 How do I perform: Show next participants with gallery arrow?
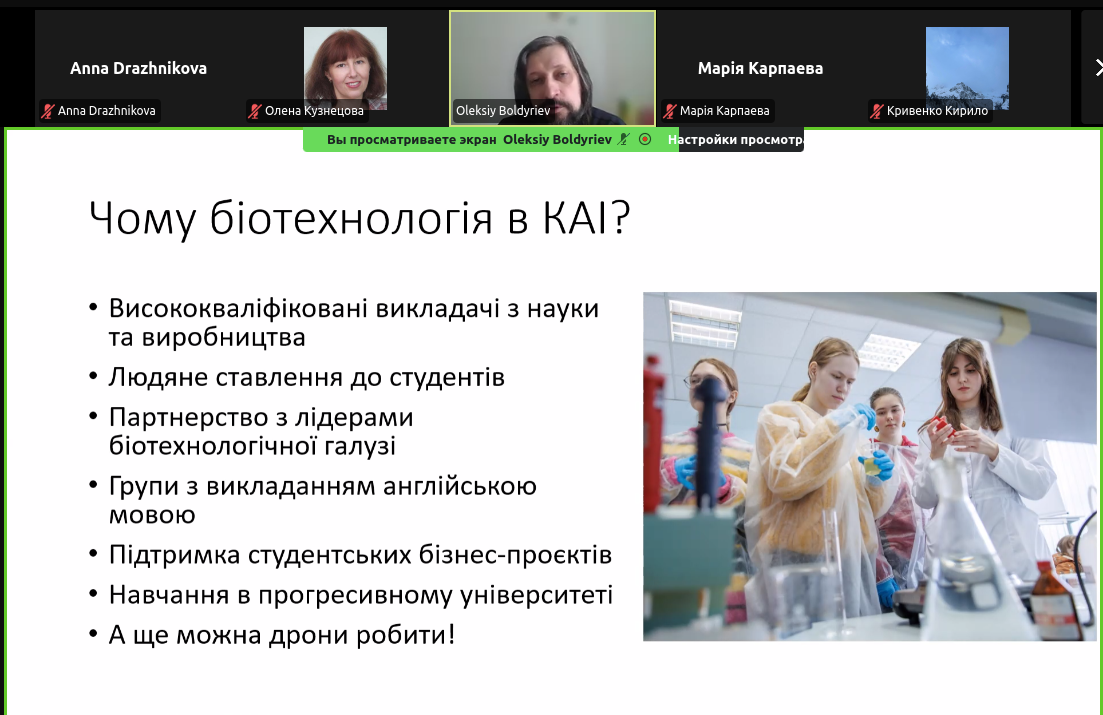[x=1098, y=68]
